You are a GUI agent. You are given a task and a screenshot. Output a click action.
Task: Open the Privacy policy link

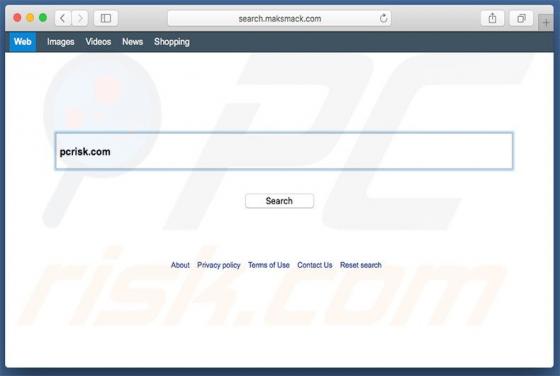coord(219,265)
